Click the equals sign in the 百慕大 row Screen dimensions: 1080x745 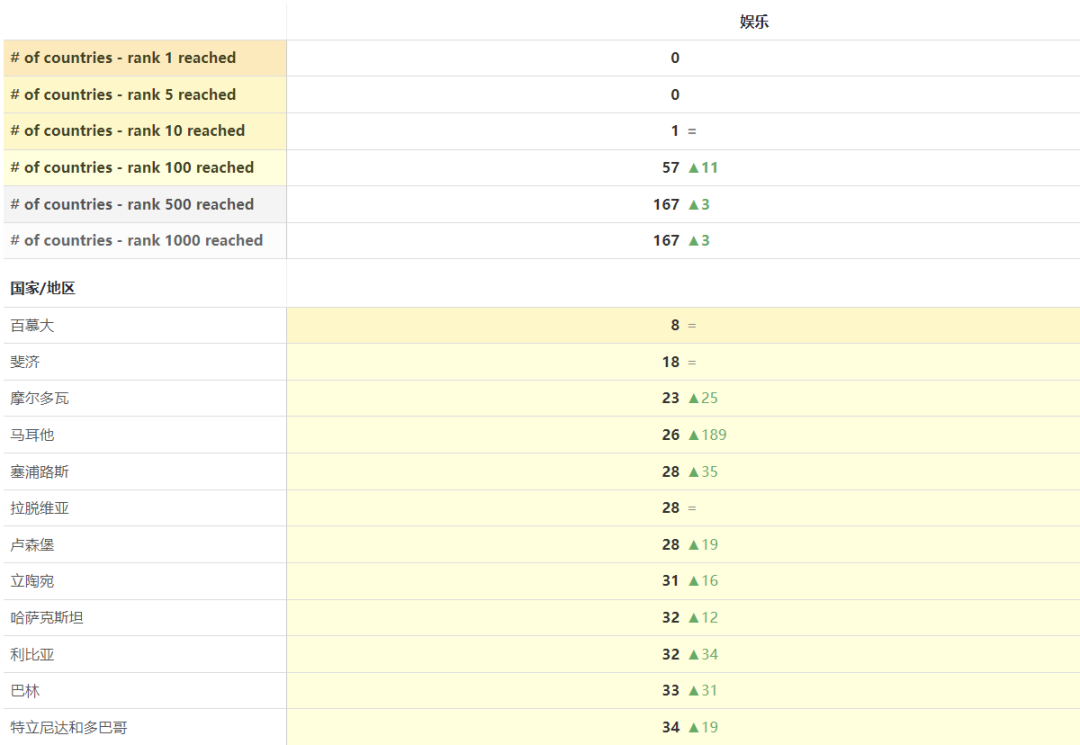692,325
